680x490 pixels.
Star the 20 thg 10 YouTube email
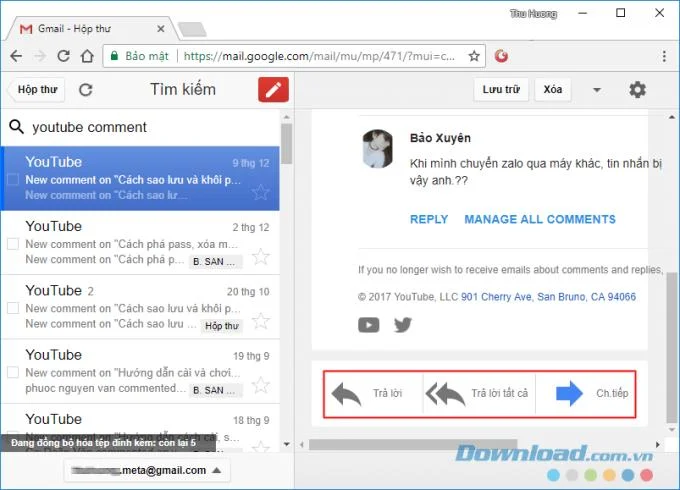[x=261, y=321]
